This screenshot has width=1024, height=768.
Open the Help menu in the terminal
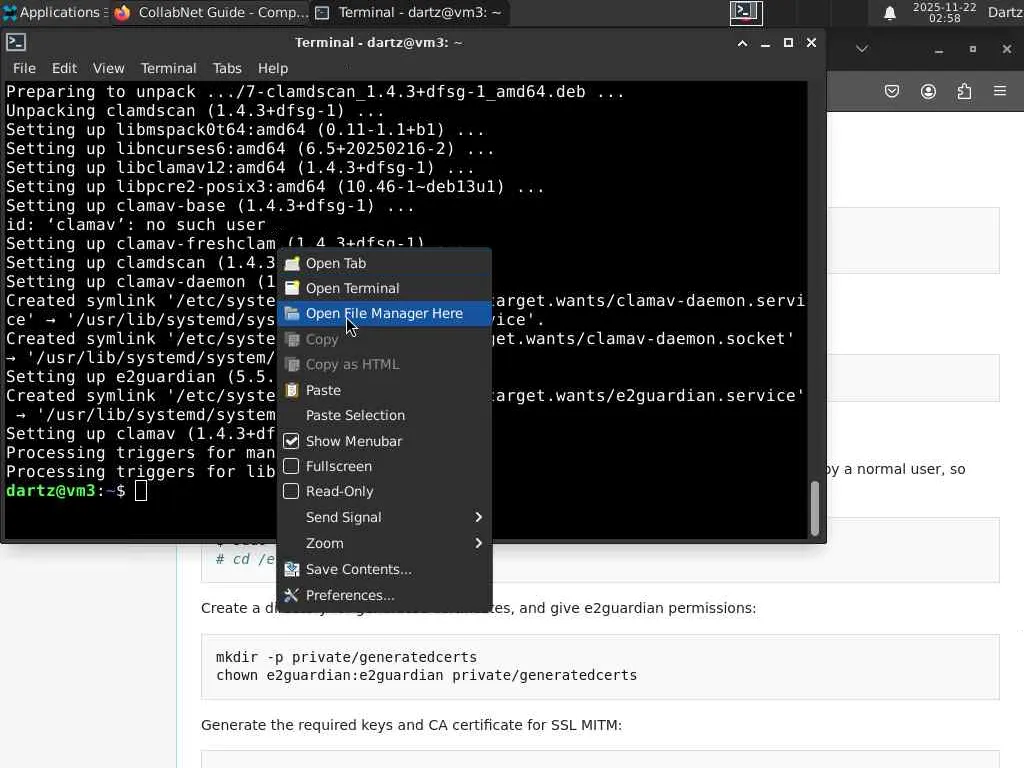272,68
